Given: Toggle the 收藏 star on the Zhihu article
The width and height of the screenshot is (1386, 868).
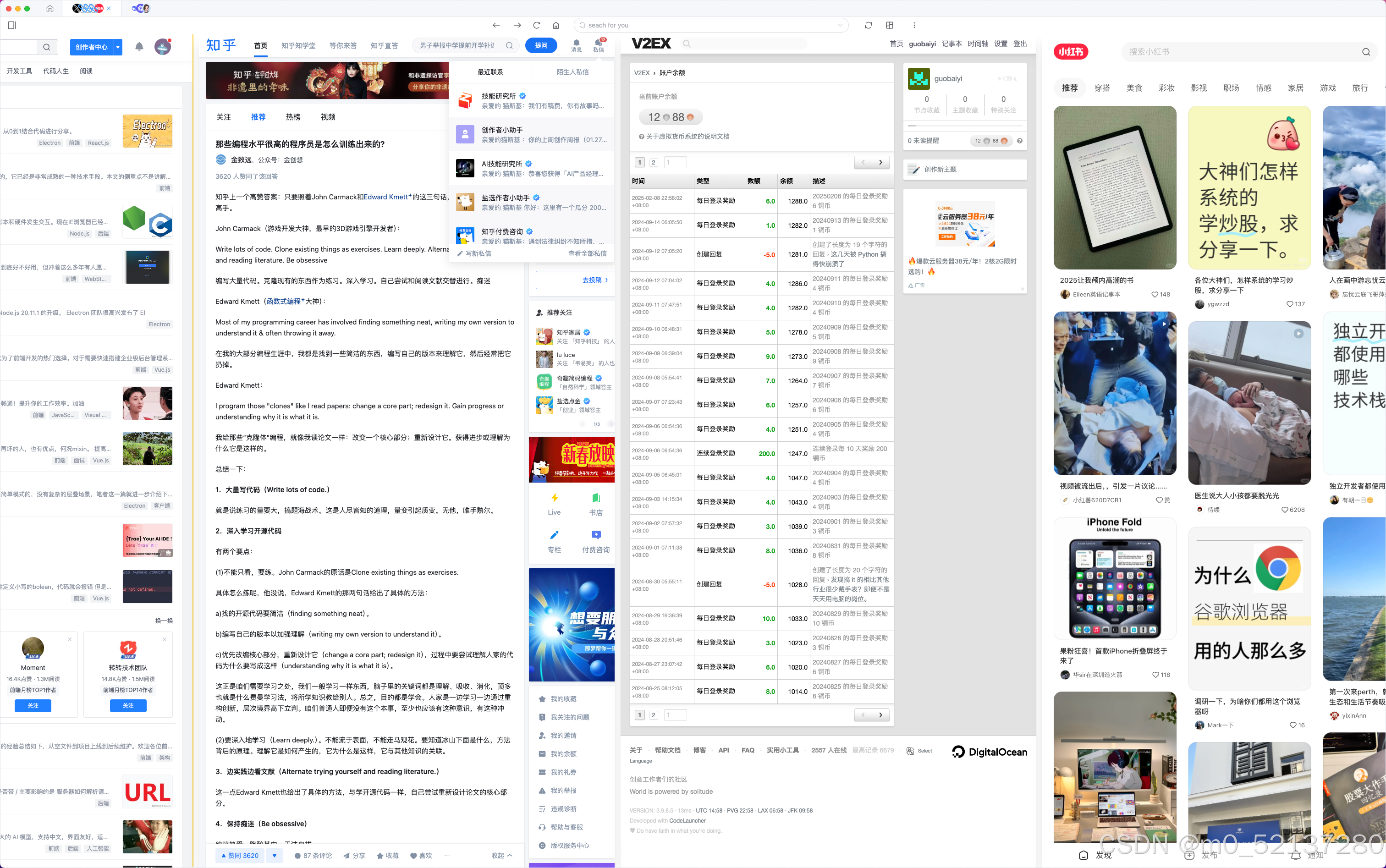Looking at the screenshot, I should coord(380,855).
